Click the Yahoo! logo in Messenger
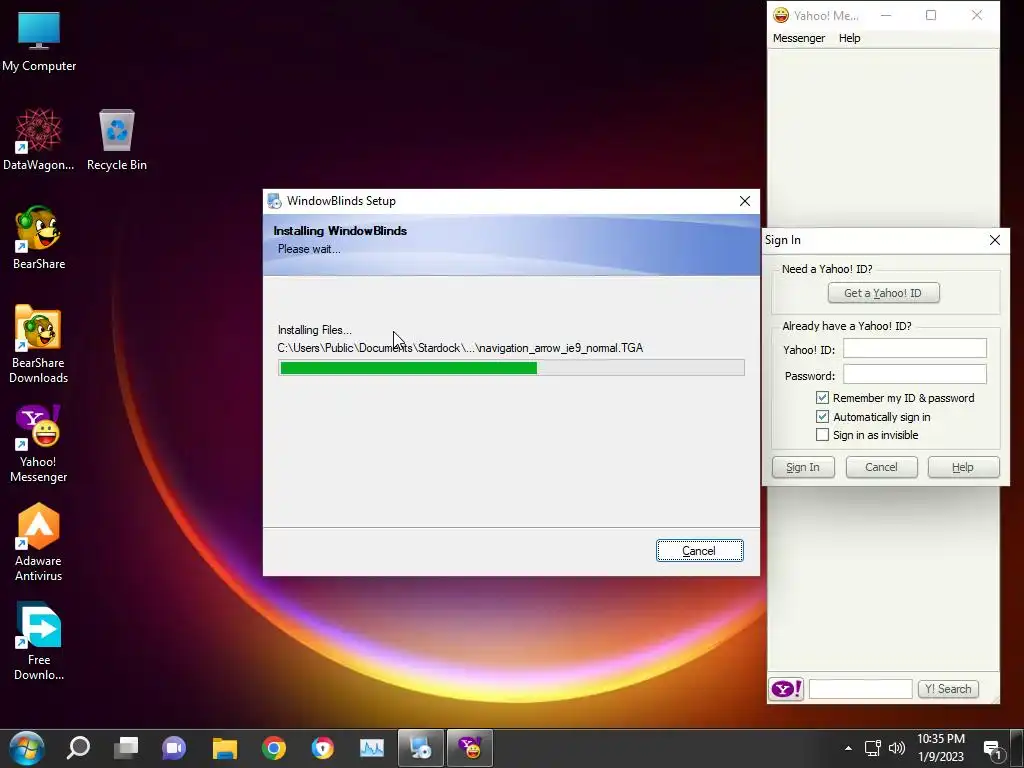1024x768 pixels. pos(786,689)
